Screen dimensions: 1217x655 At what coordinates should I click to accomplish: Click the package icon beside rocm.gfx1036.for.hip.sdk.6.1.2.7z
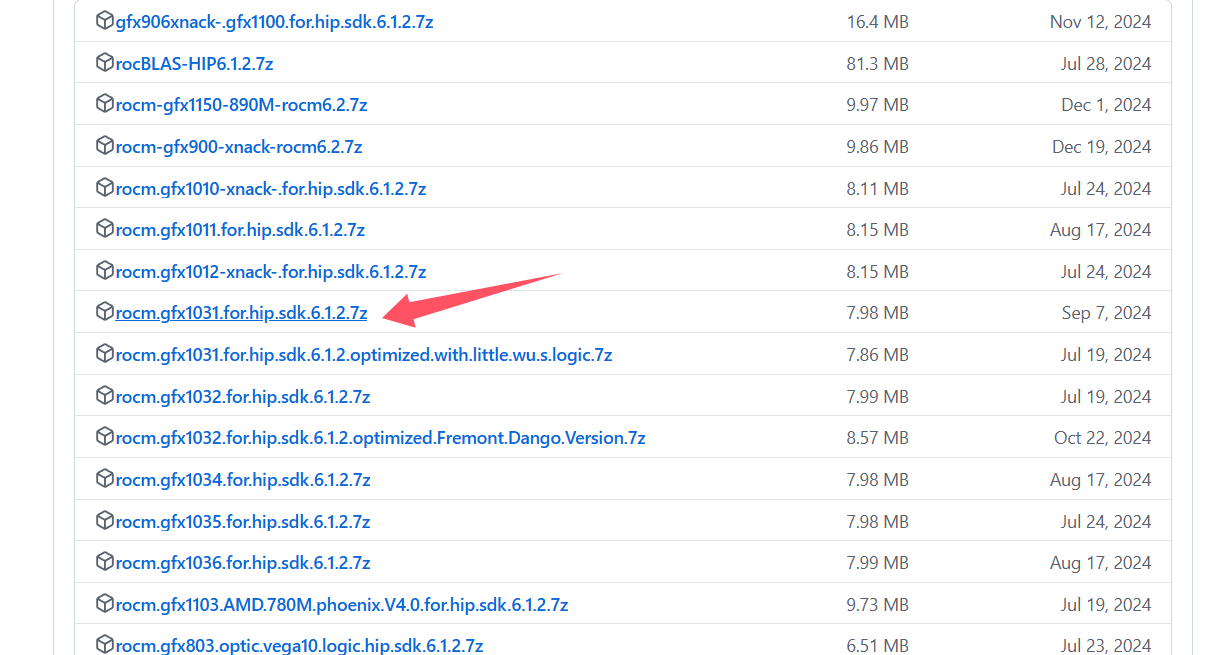pyautogui.click(x=104, y=562)
